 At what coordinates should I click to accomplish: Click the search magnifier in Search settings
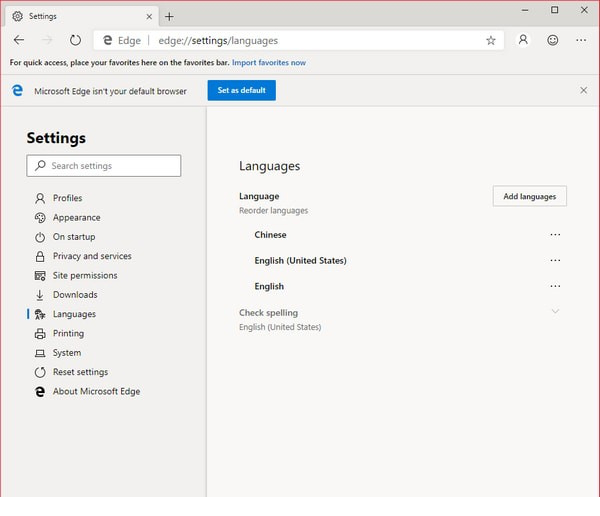point(40,165)
